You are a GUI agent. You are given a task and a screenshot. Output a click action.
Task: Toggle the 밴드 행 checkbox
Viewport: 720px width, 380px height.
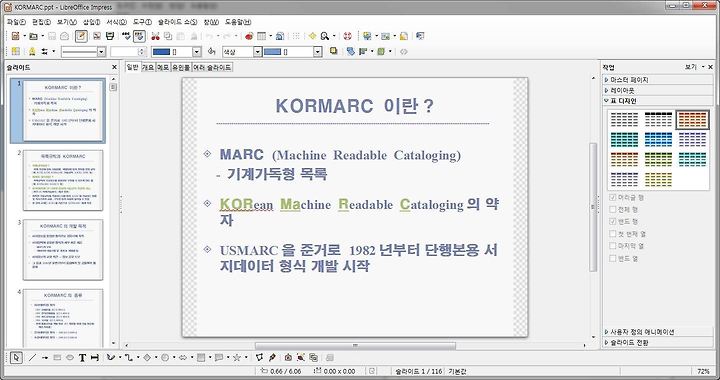(613, 222)
